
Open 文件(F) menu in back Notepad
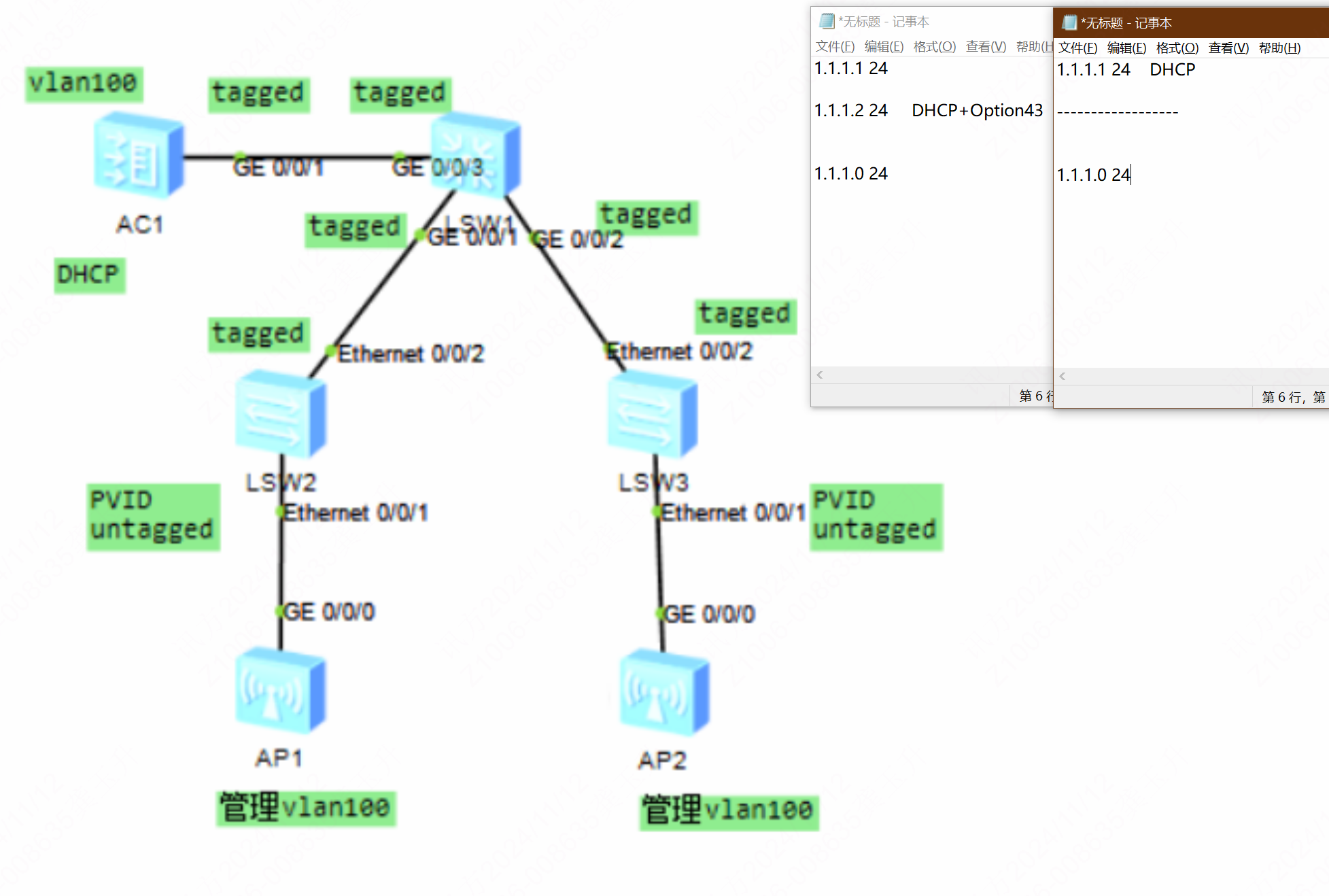point(835,47)
